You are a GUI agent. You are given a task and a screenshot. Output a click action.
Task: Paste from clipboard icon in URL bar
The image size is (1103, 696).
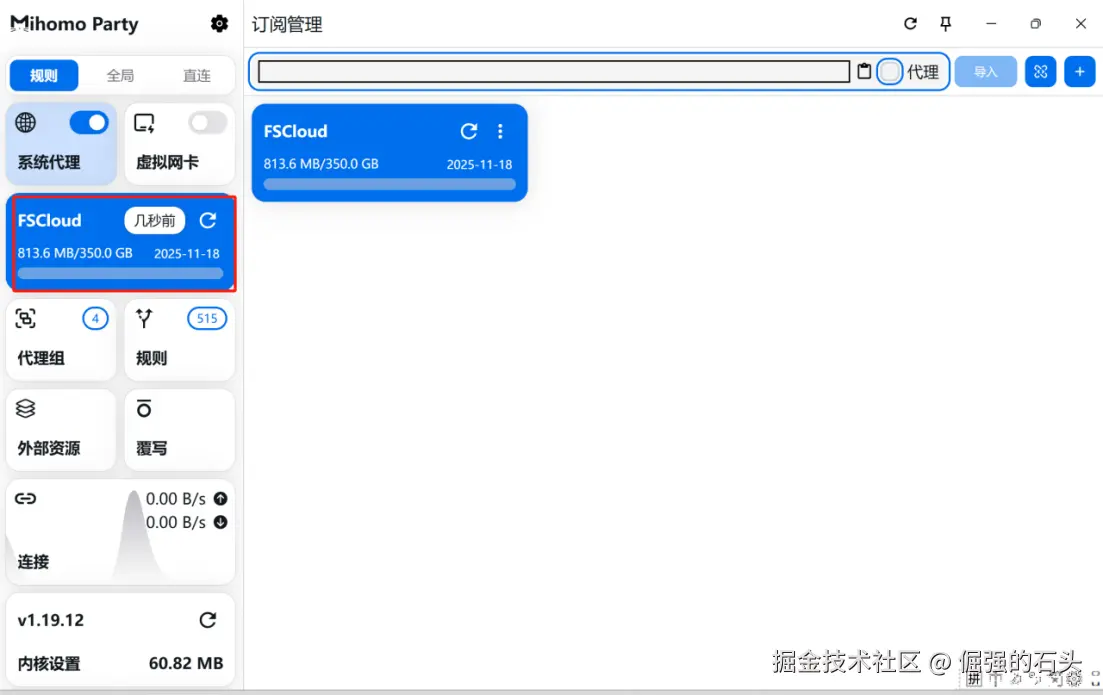(x=864, y=71)
